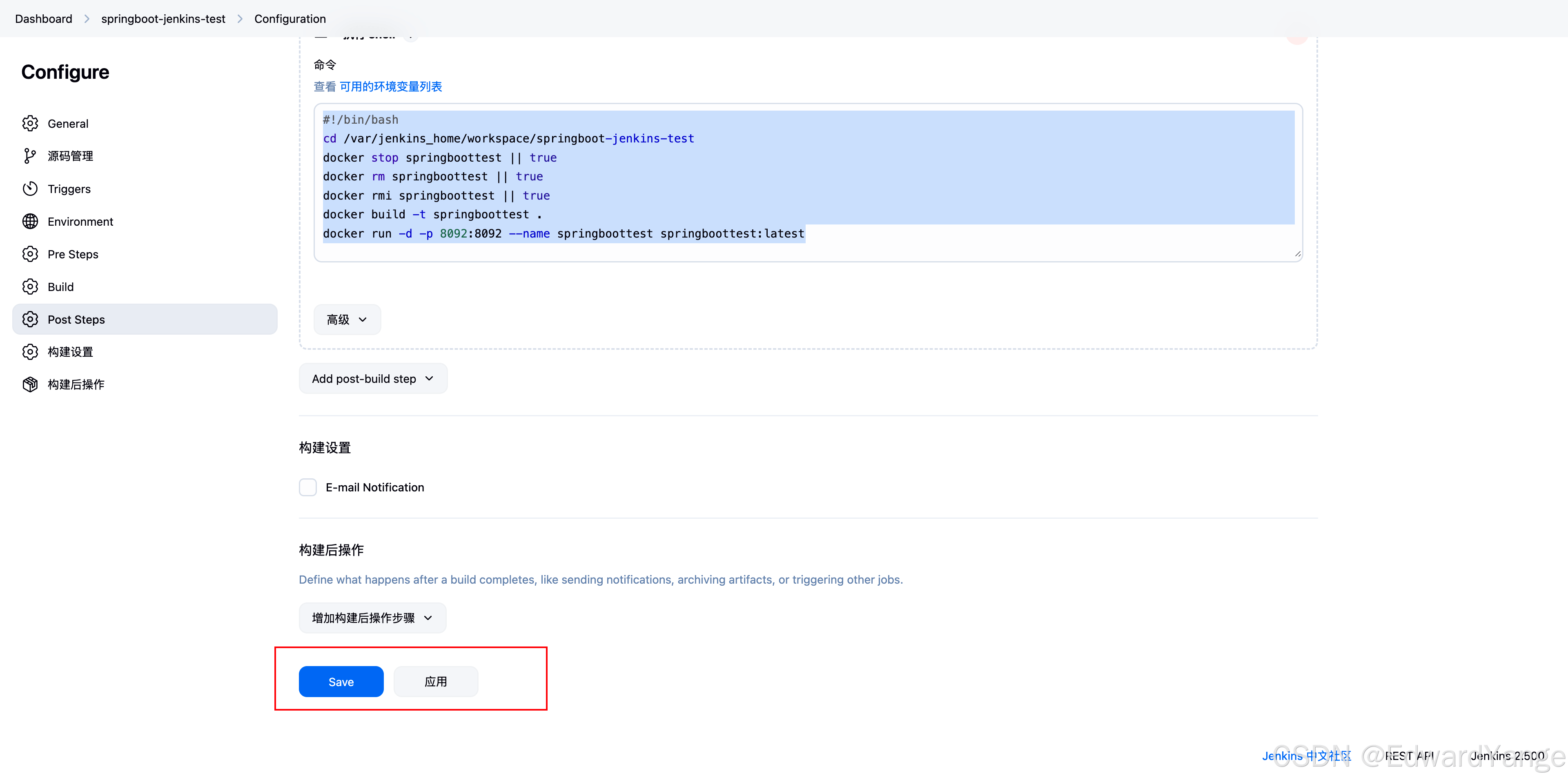
Task: Go to Dashboard breadcrumb
Action: (x=44, y=19)
